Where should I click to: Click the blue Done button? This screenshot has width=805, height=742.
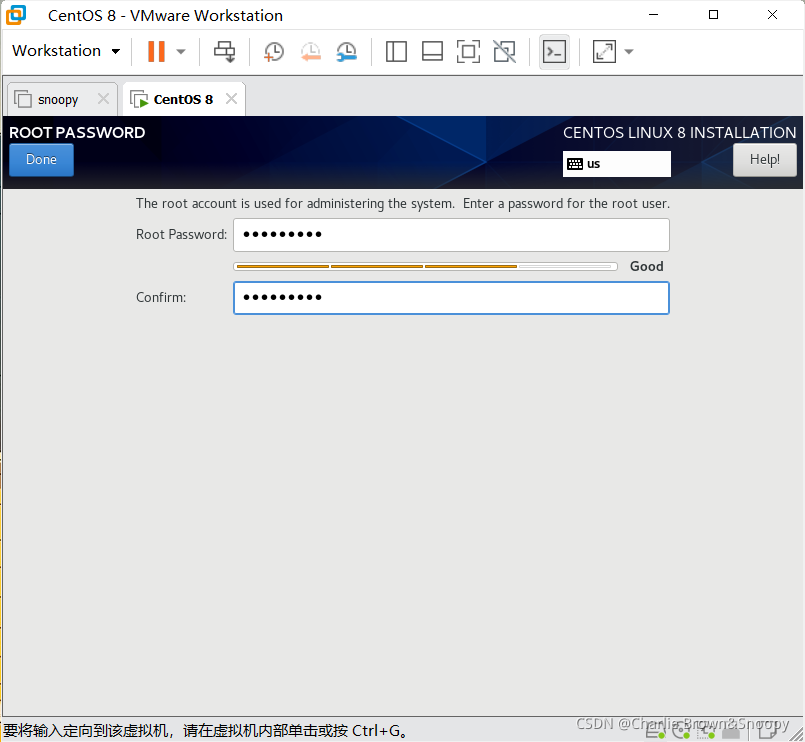[42, 160]
